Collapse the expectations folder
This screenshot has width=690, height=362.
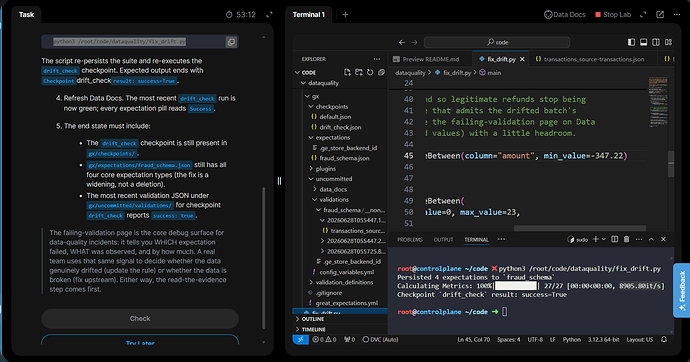click(x=329, y=137)
